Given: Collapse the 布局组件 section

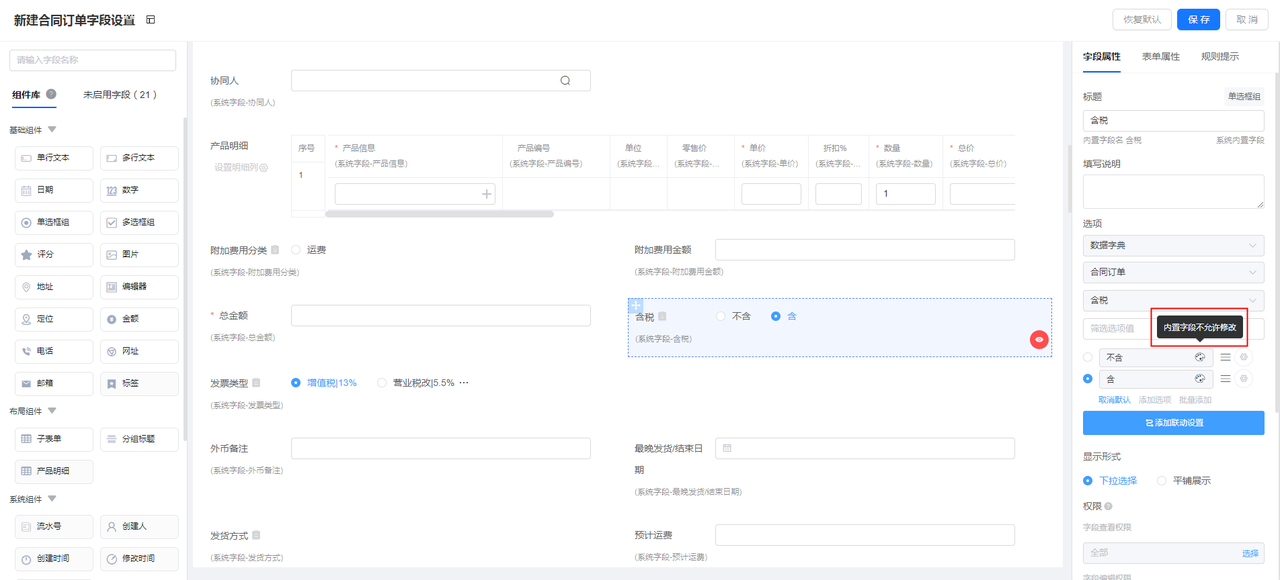Looking at the screenshot, I should coord(52,410).
